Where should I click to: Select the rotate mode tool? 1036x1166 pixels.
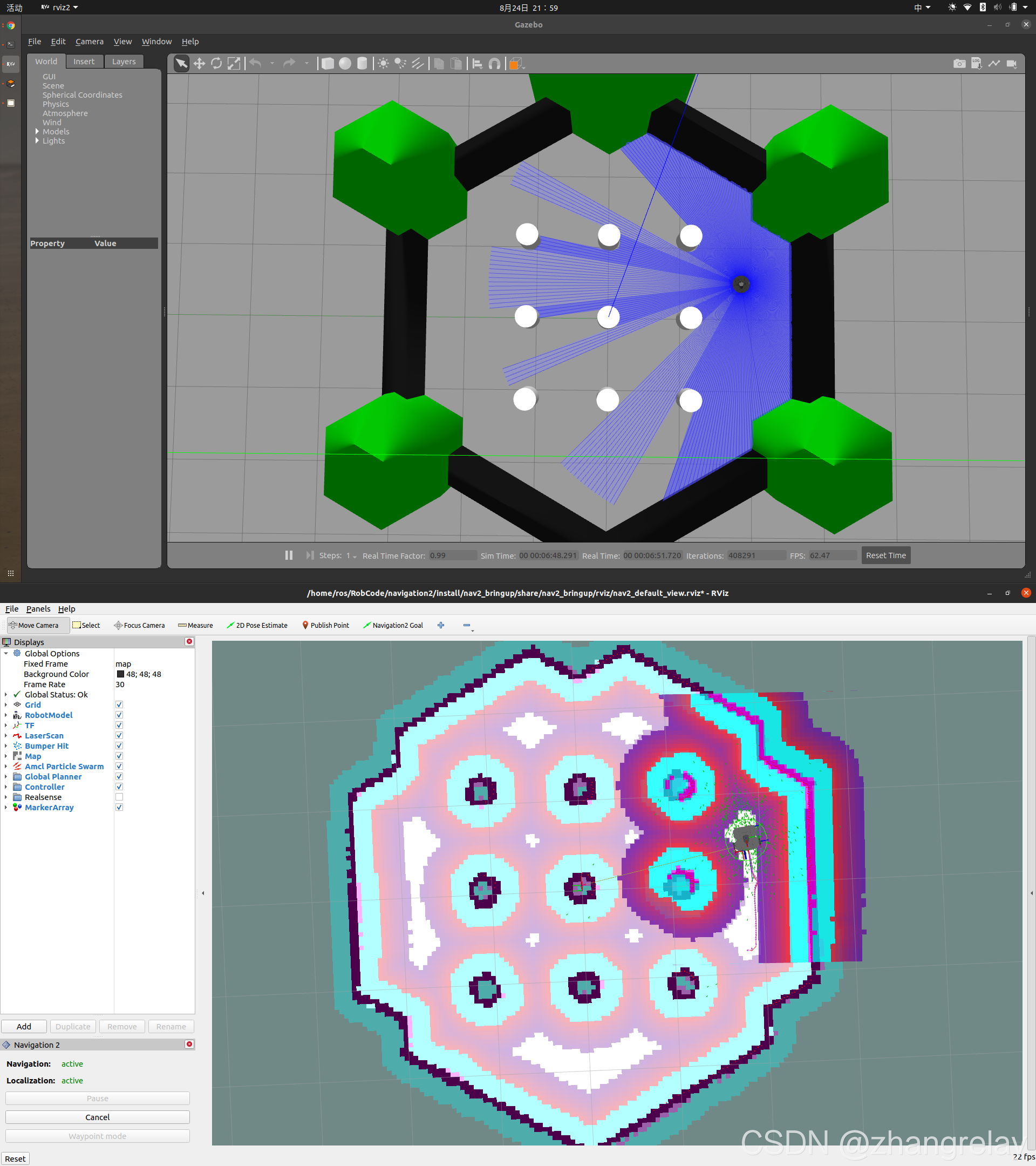coord(216,63)
